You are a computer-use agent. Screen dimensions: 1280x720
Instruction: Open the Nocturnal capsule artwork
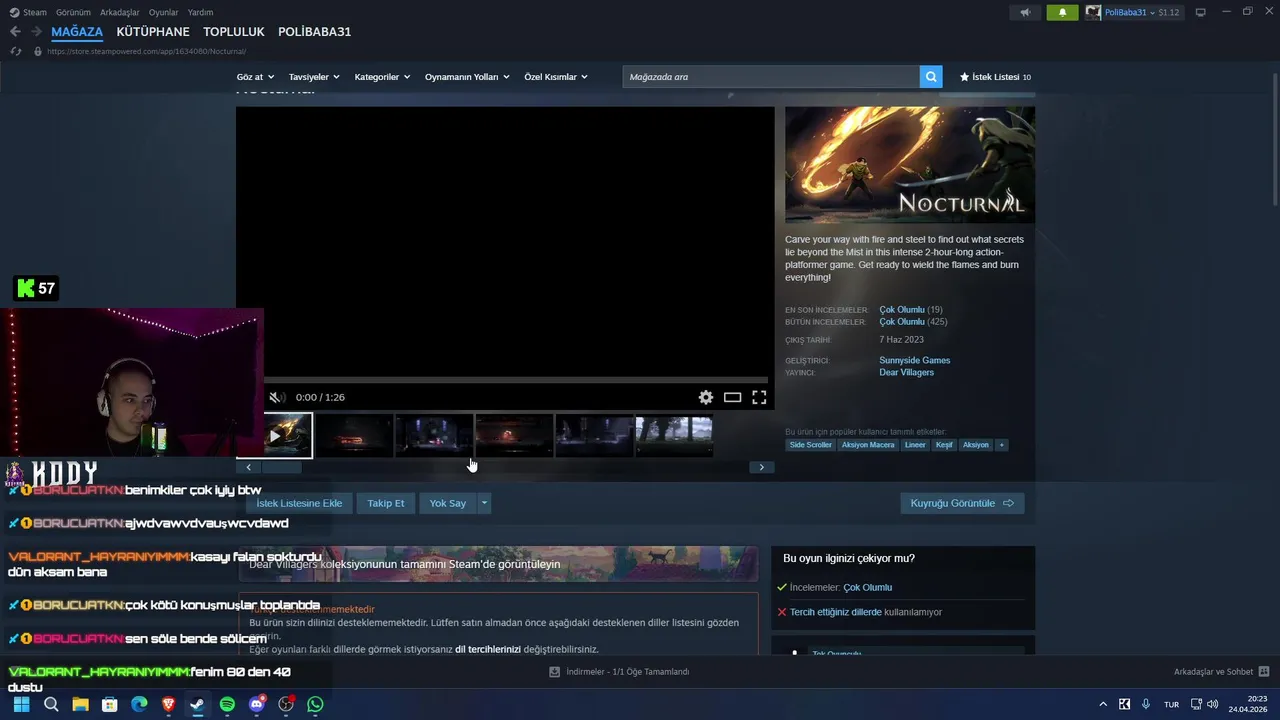click(x=910, y=165)
